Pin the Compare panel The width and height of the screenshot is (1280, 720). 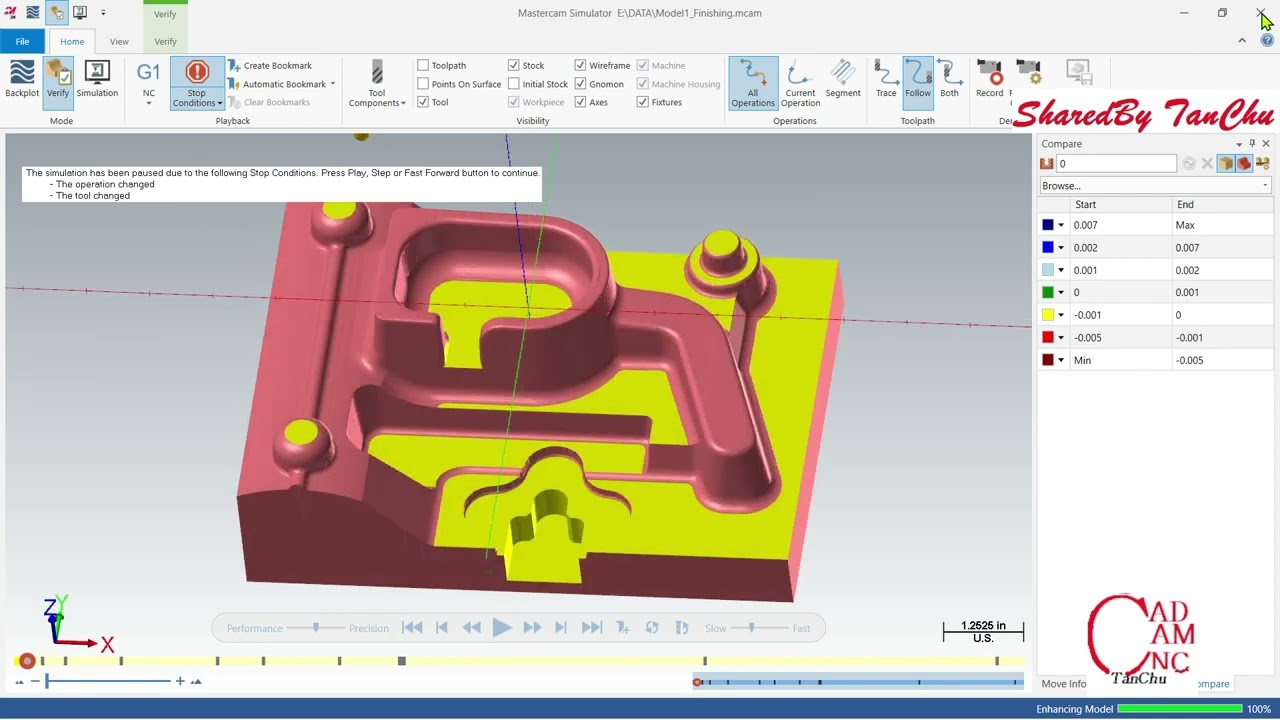point(1252,144)
